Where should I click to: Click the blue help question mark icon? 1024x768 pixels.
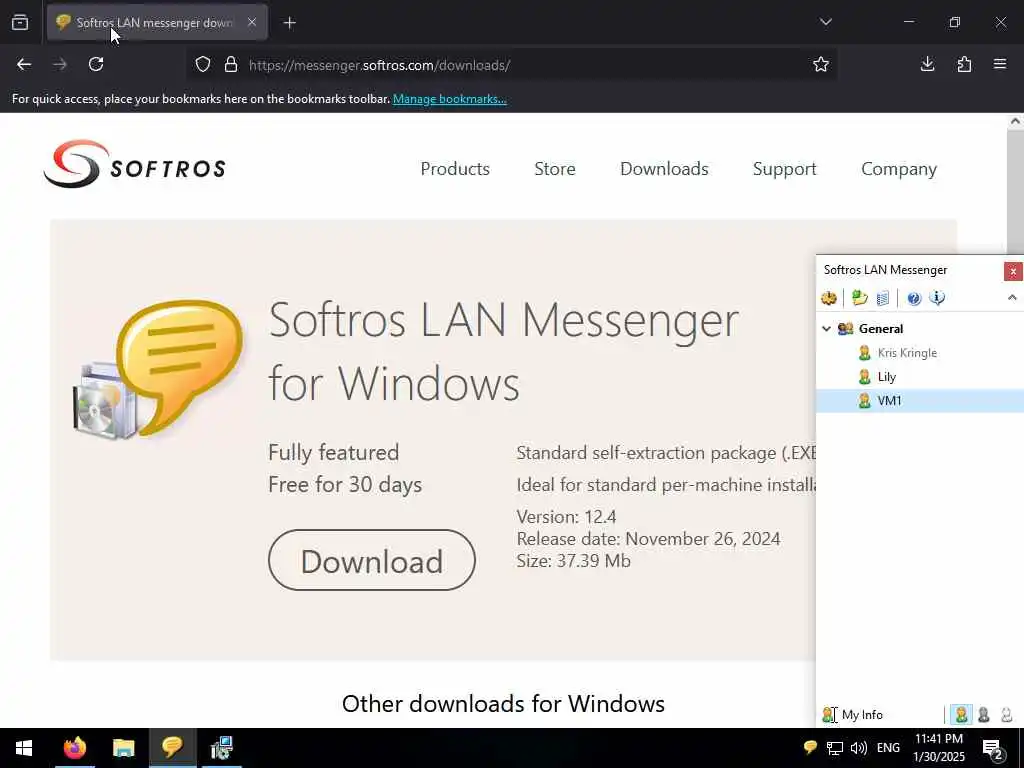point(914,298)
